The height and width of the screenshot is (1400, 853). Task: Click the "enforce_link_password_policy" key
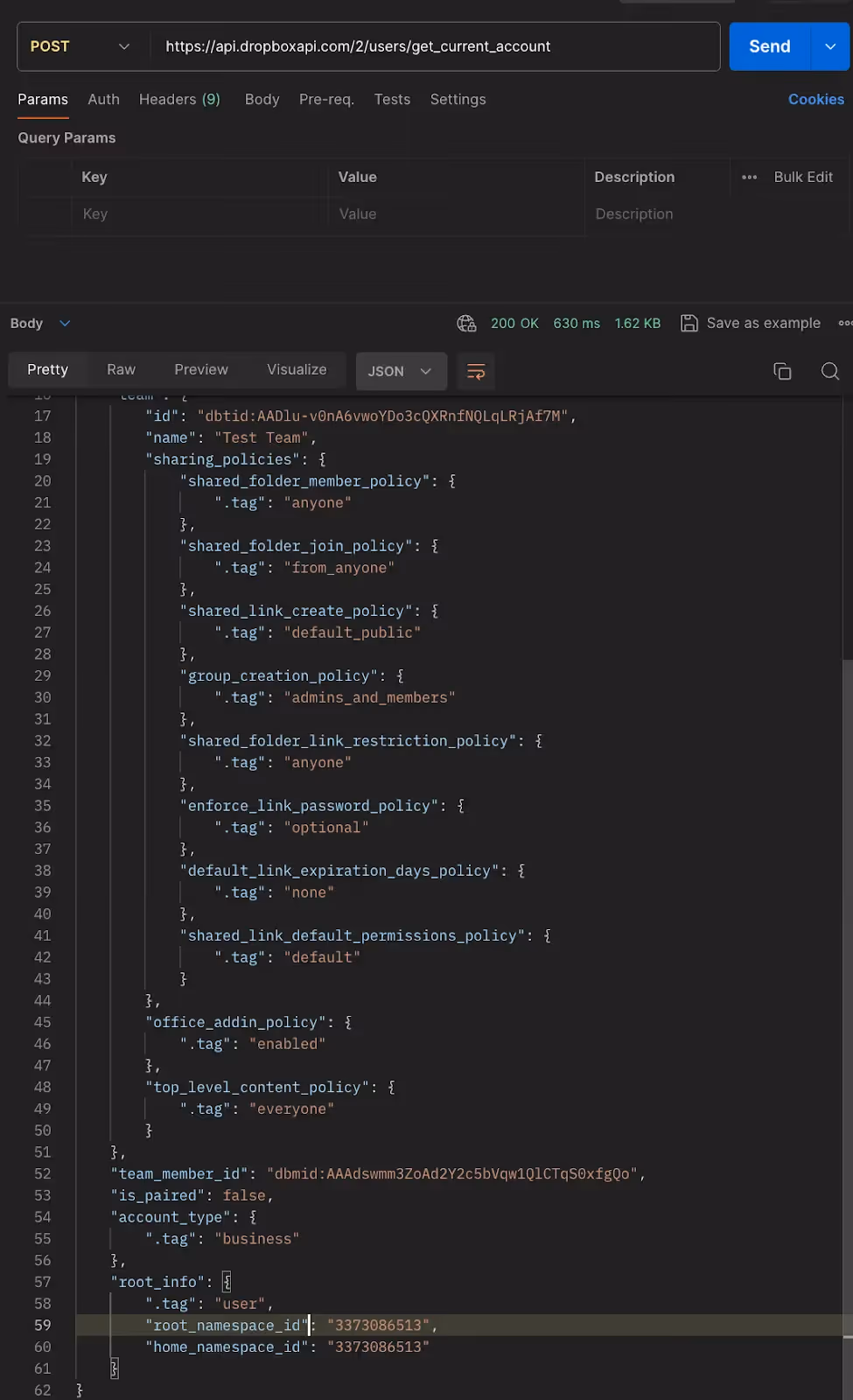click(x=308, y=806)
